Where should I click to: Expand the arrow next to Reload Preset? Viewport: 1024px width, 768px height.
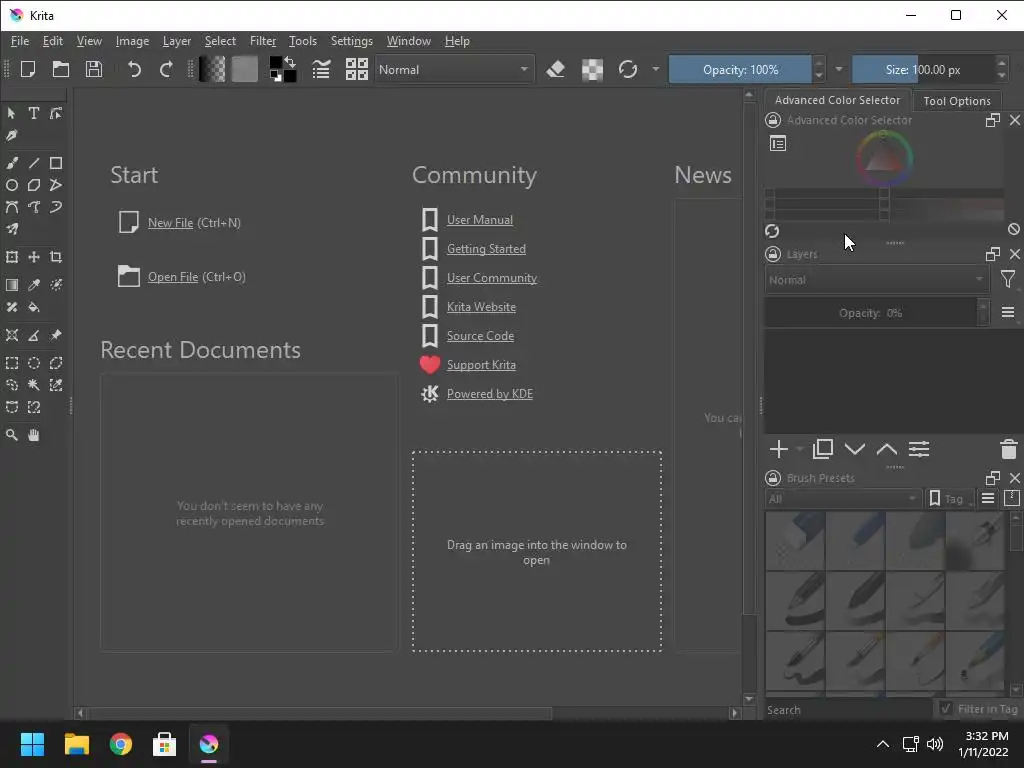pos(655,69)
